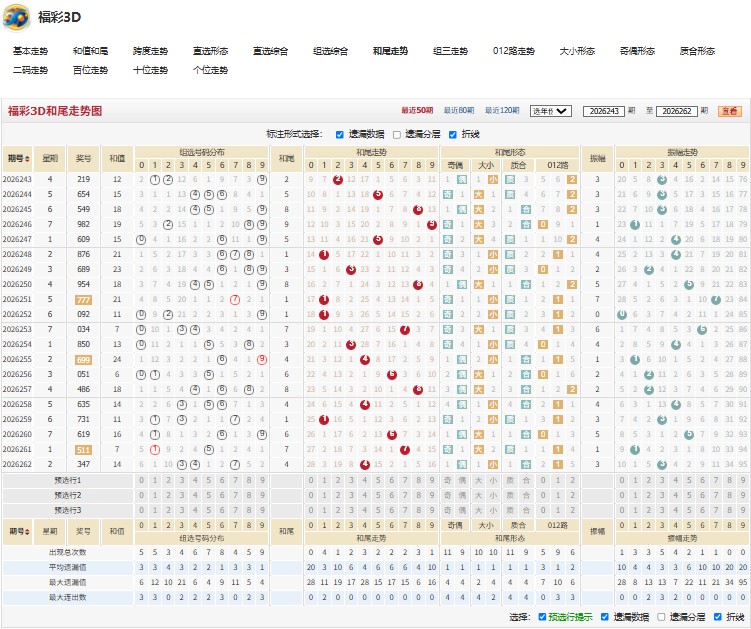Switch to 和尾走势 tab
This screenshot has width=751, height=629.
390,51
